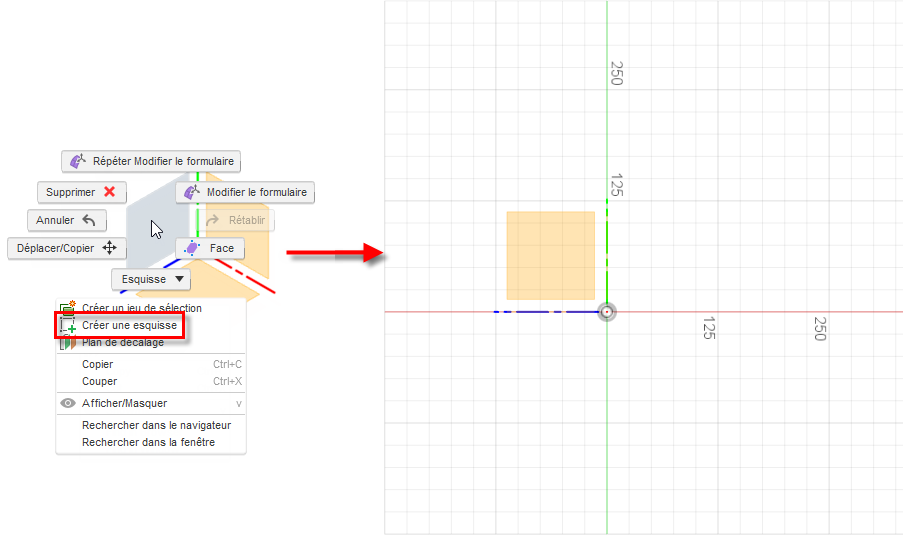The image size is (903, 535).
Task: Choose Rechercher dans la fenêtre
Action: pyautogui.click(x=148, y=442)
